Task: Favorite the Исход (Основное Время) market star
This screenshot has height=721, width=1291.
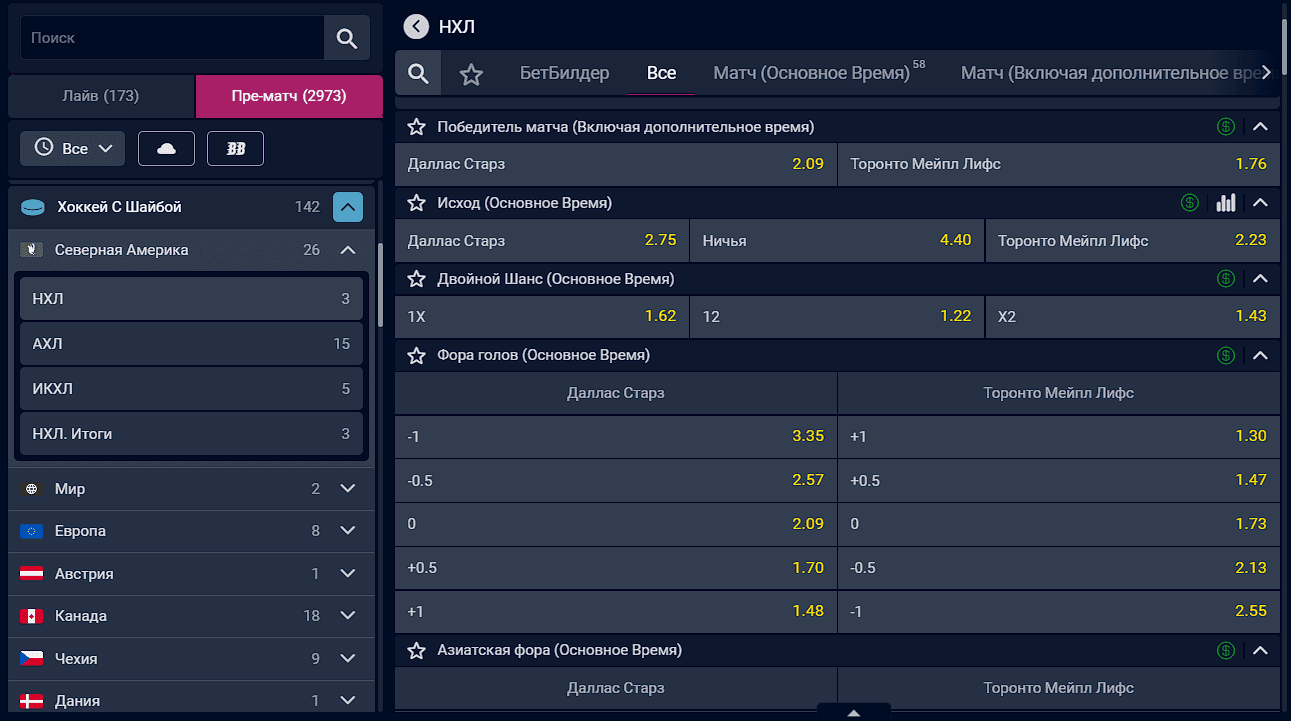Action: [417, 203]
